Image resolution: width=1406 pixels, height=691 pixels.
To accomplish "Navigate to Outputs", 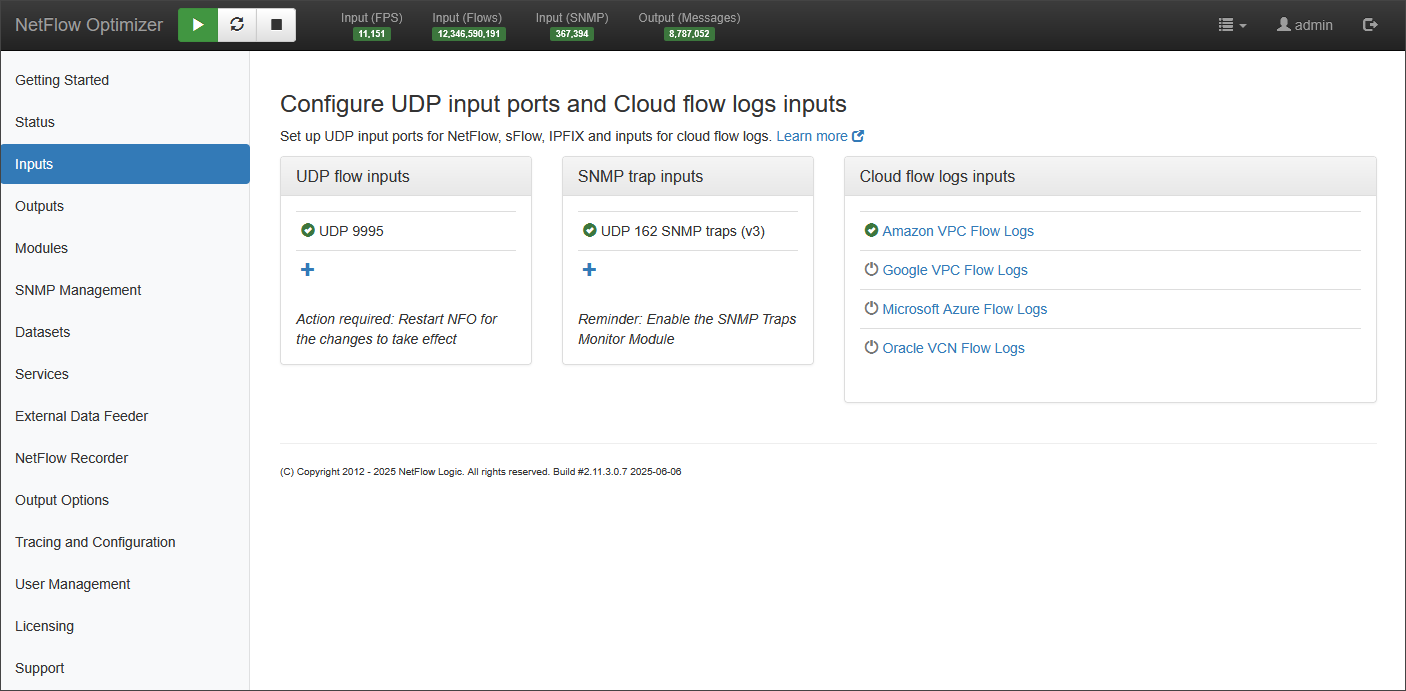I will tap(125, 206).
